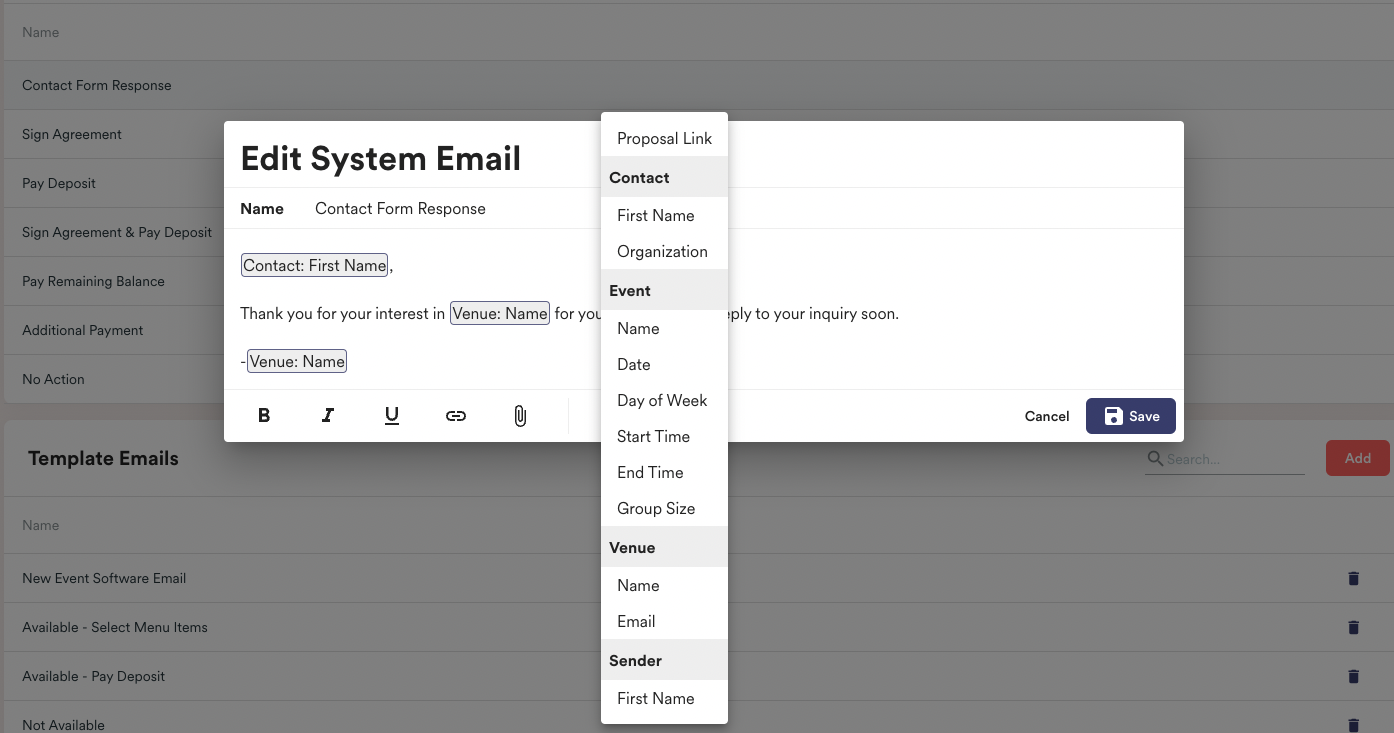Save the edited system email
Image resolution: width=1394 pixels, height=733 pixels.
pos(1130,415)
